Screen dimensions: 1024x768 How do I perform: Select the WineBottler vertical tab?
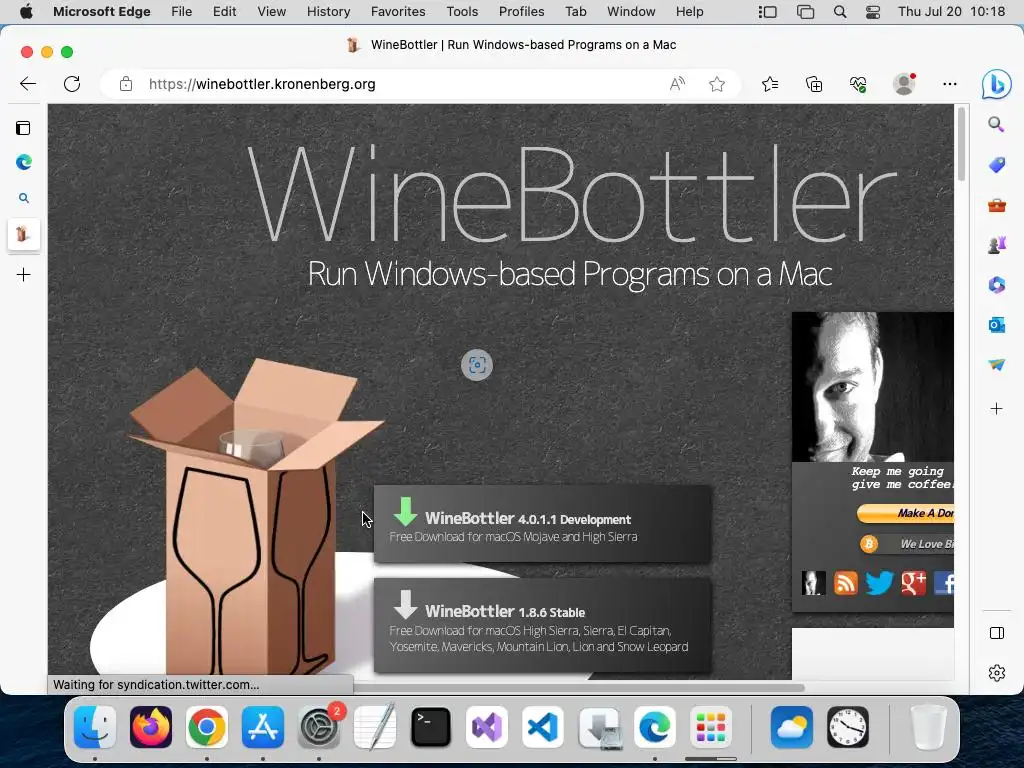pyautogui.click(x=24, y=234)
